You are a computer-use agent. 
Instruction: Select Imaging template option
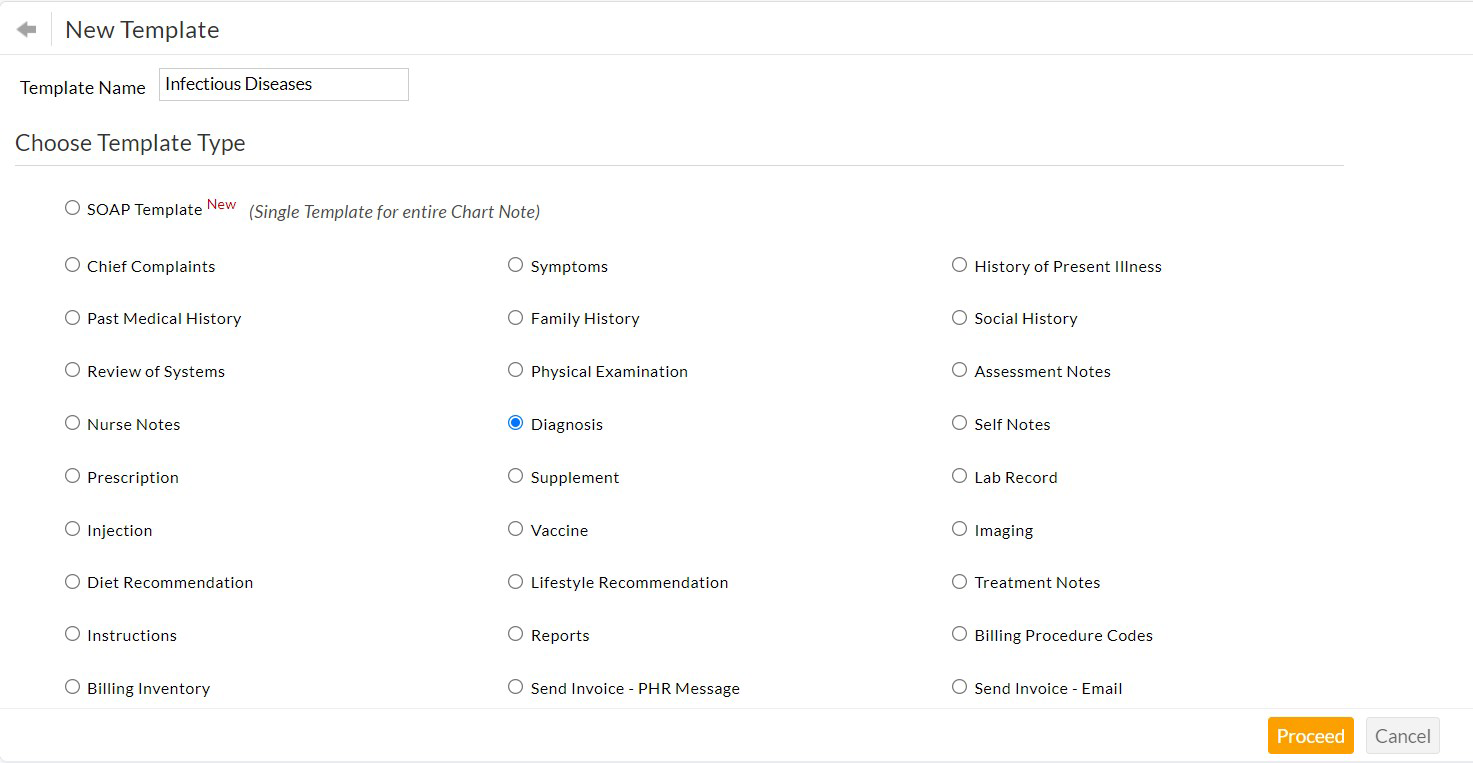coord(959,528)
